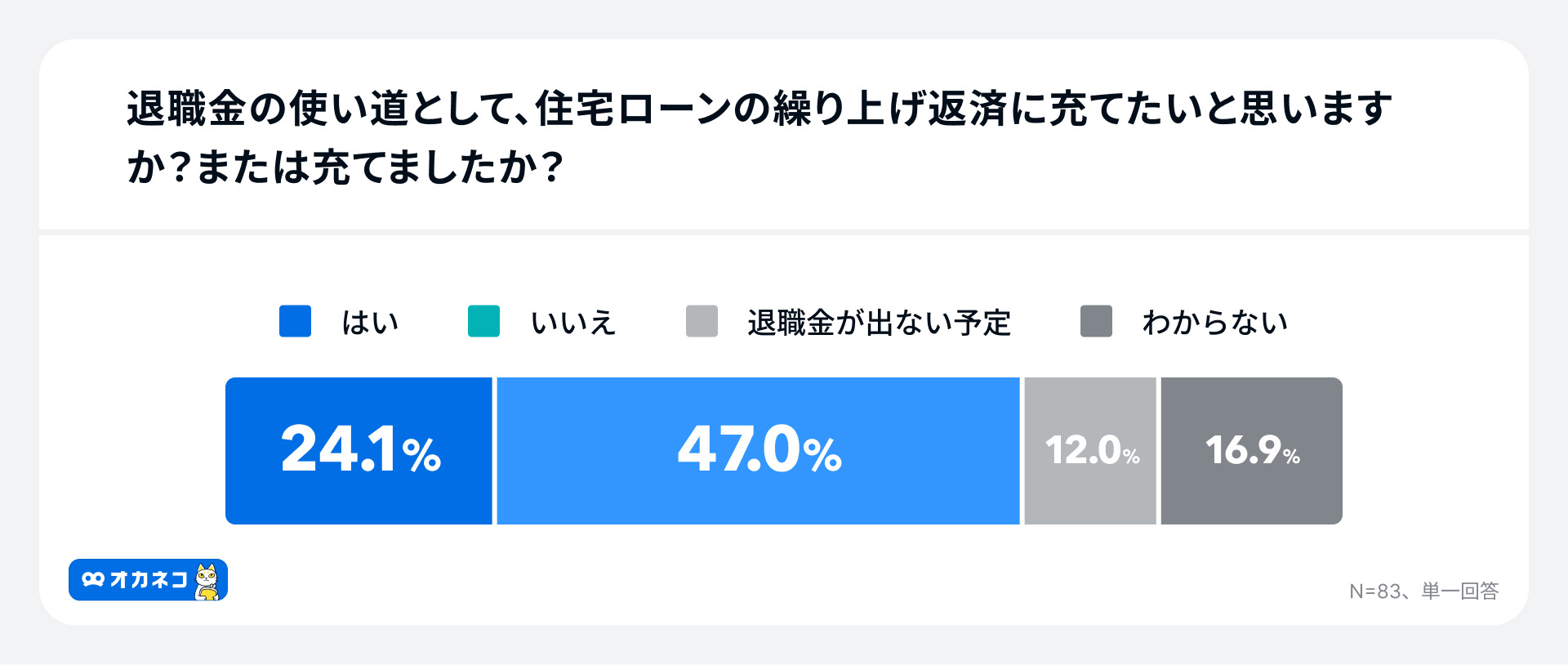Screen dimensions: 1568x665
Task: Click the blue はい legend swatch
Action: 295,321
